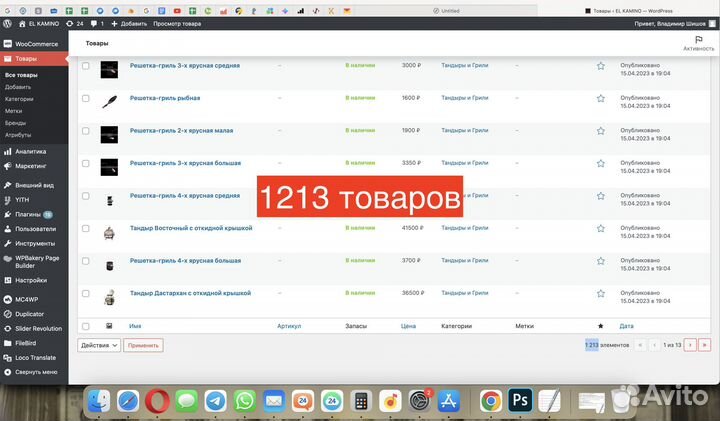
Task: Open Метки submenu item
Action: tap(13, 111)
